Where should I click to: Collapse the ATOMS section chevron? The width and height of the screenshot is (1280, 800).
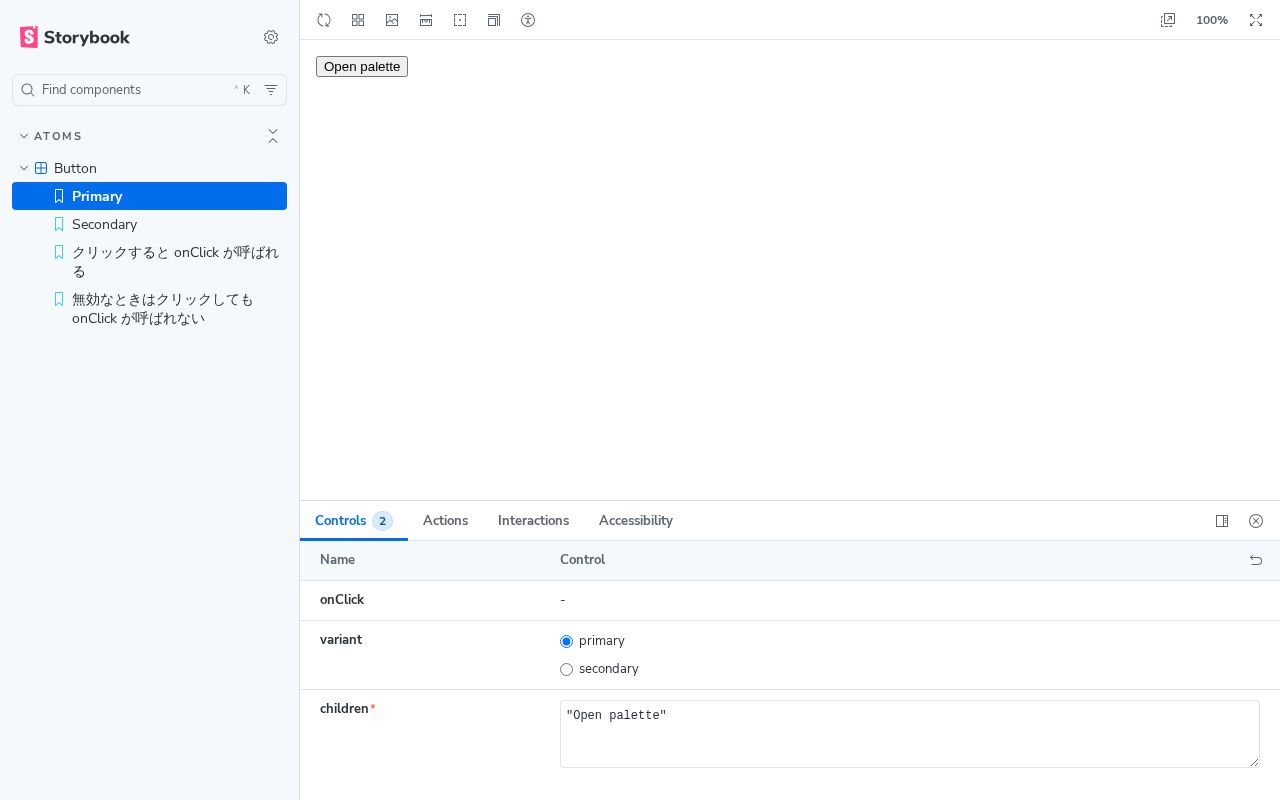tap(24, 136)
